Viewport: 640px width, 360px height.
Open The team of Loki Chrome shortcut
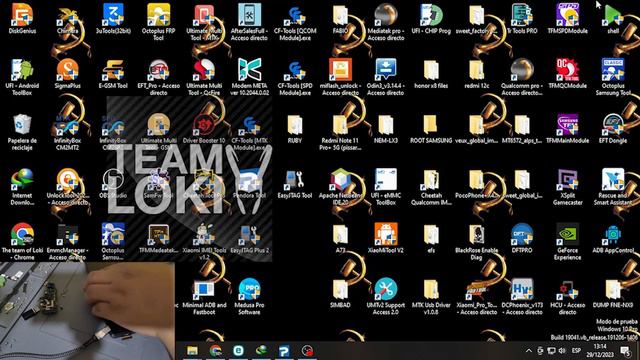click(x=22, y=234)
